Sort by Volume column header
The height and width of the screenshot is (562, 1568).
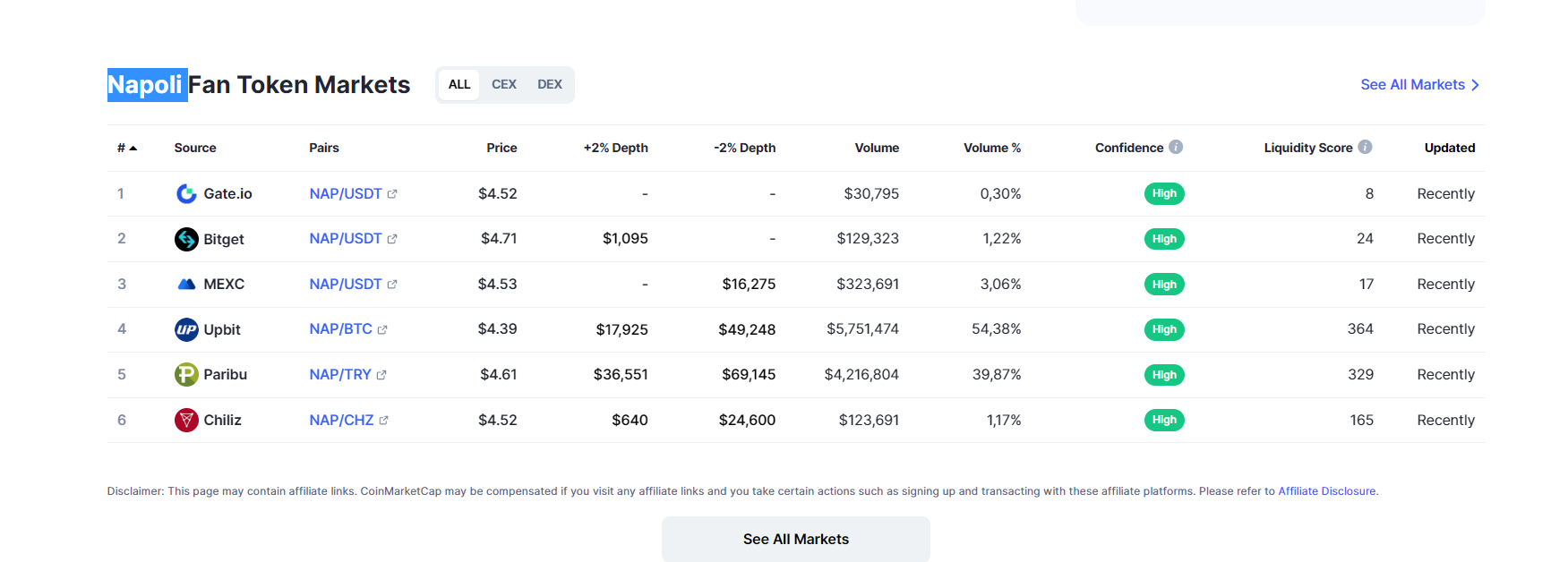pyautogui.click(x=877, y=148)
